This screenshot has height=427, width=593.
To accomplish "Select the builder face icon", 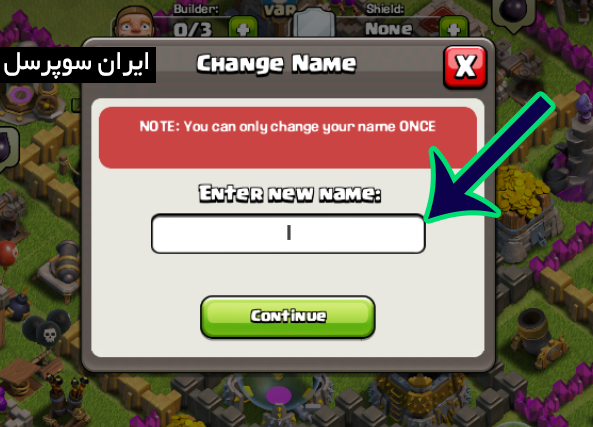I will 134,23.
